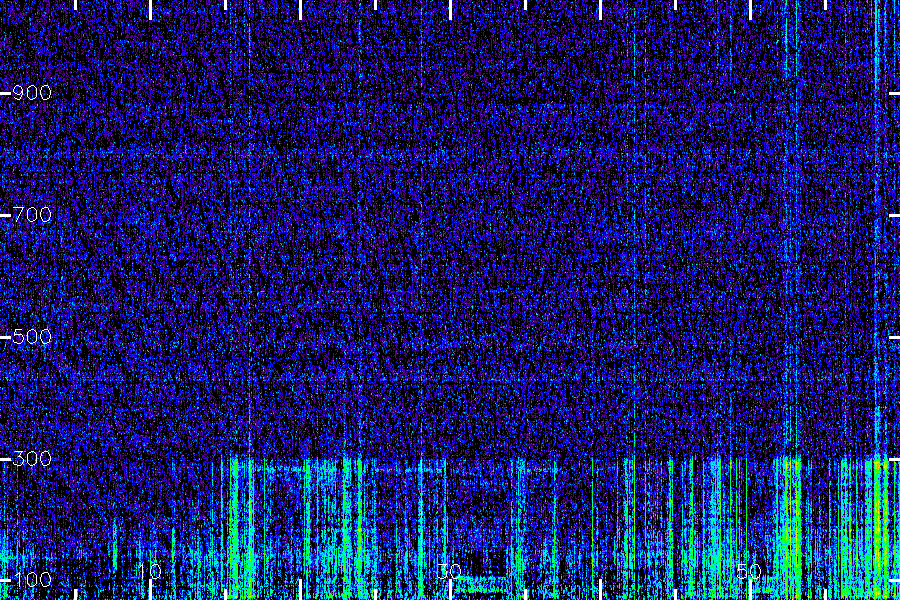This screenshot has width=900, height=600.
Task: Click the 100 frequency axis label
Action: (32, 580)
